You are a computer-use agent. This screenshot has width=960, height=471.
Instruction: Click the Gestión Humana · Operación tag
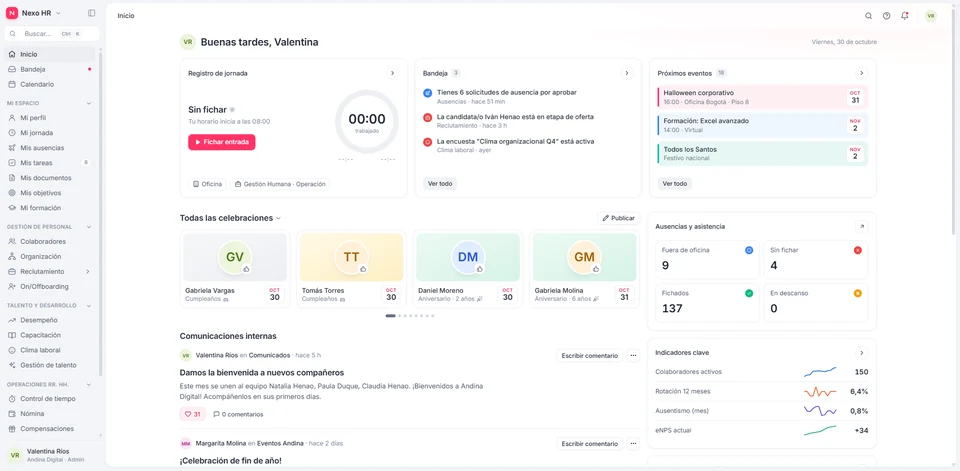tap(280, 184)
